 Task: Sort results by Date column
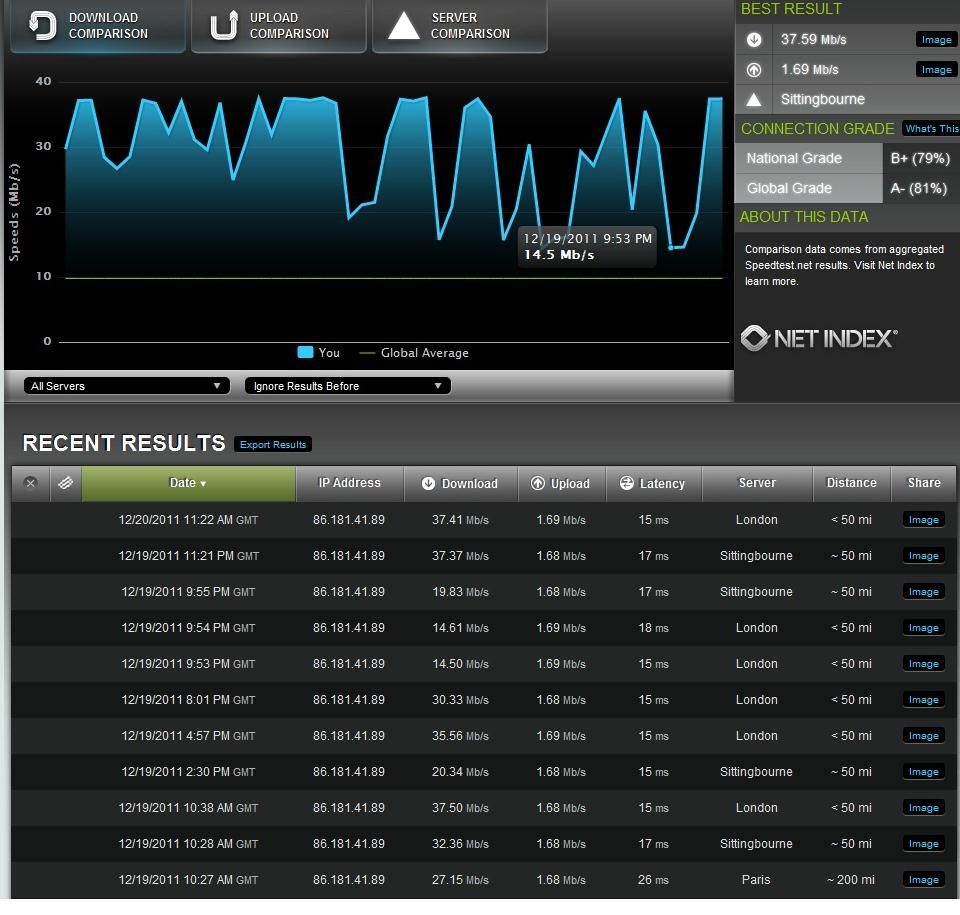pos(189,483)
